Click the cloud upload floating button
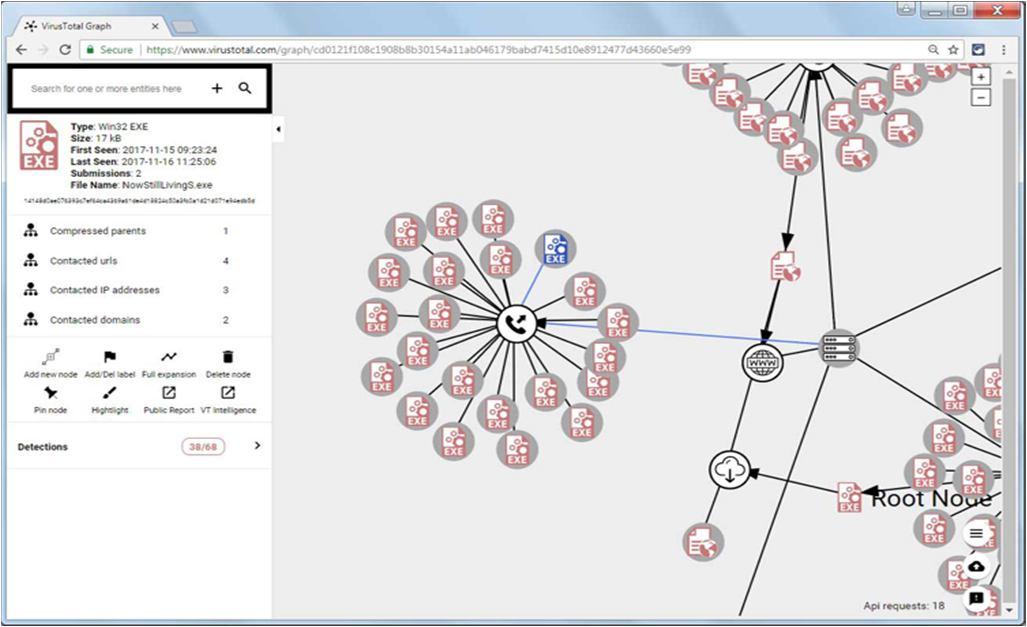Viewport: 1027px width, 627px height. click(976, 566)
